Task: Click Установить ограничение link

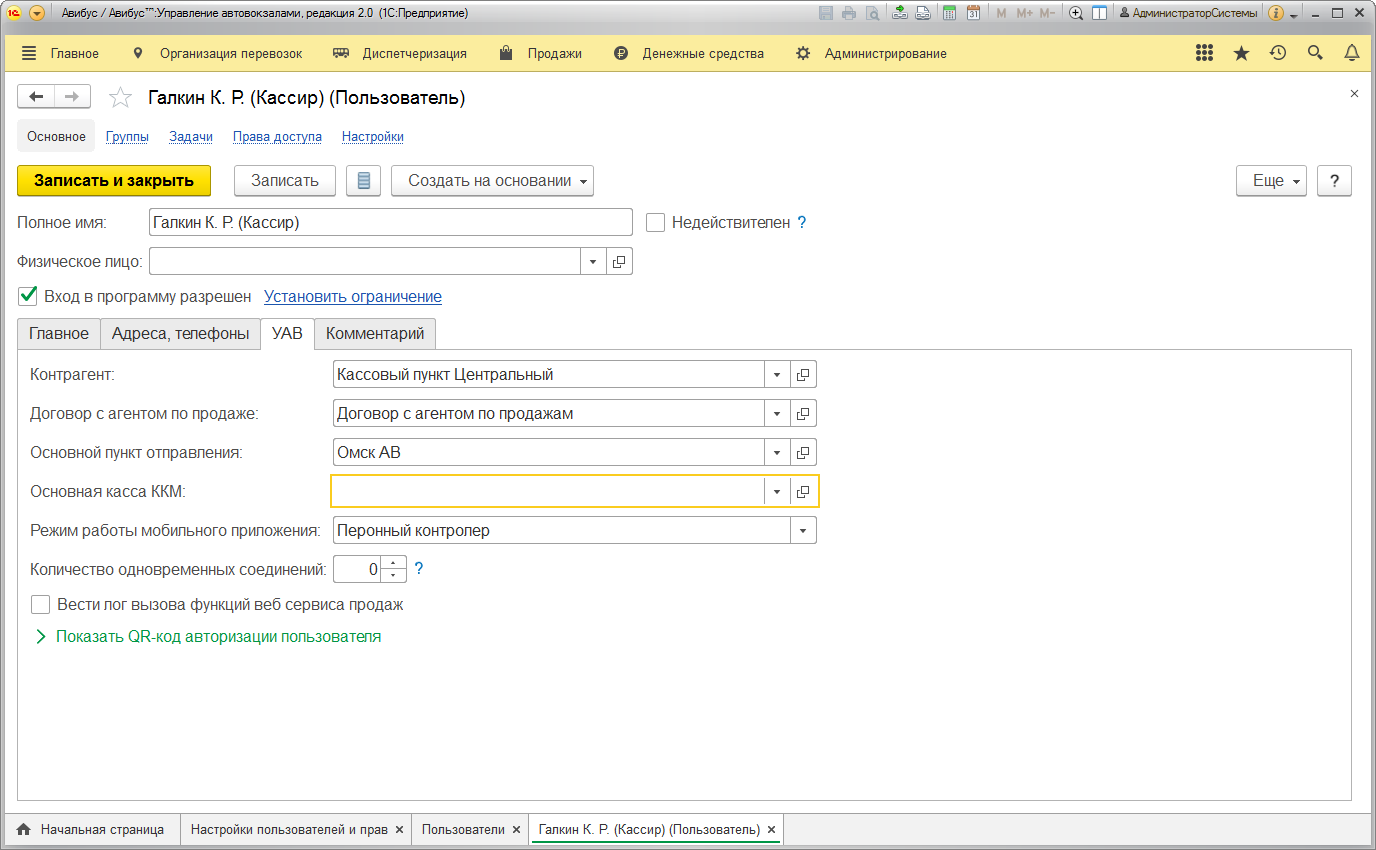Action: point(352,297)
